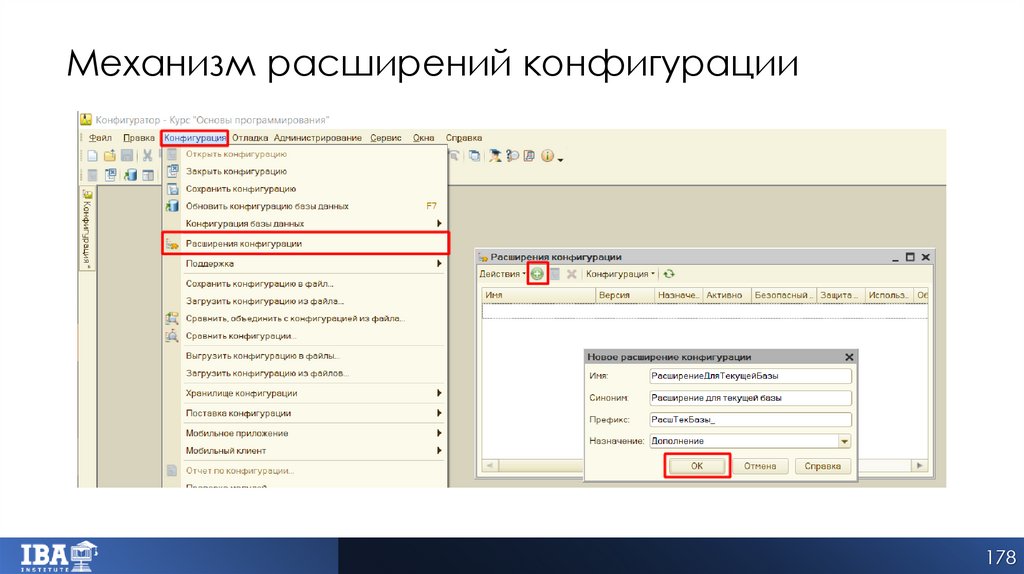Open the Назначение combo box arrow
The image size is (1024, 574).
(844, 441)
